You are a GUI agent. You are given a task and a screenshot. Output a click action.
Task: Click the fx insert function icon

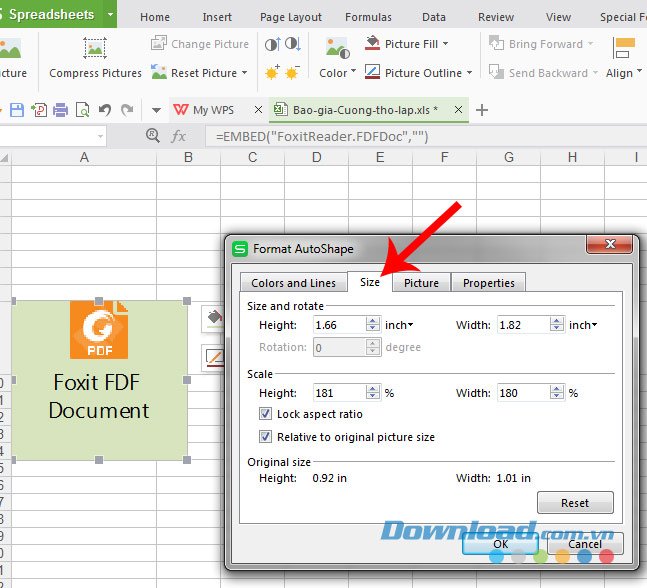(x=178, y=136)
